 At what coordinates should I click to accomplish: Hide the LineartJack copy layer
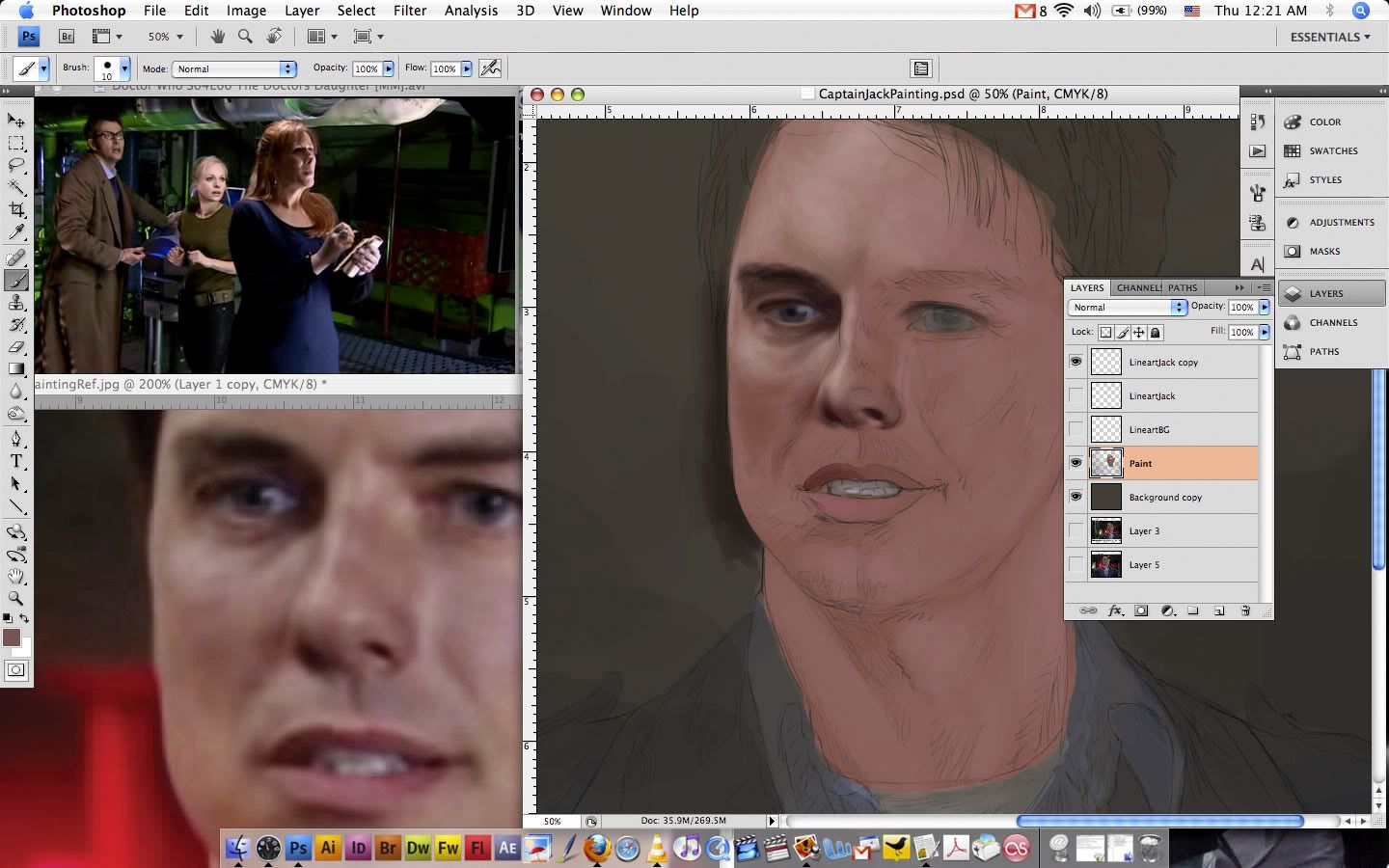[x=1076, y=362]
